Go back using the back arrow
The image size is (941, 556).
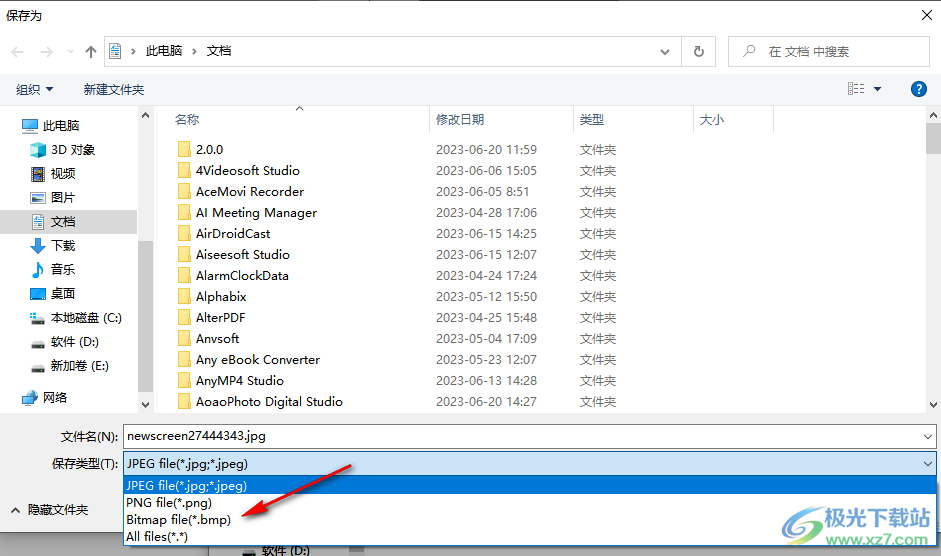17,52
